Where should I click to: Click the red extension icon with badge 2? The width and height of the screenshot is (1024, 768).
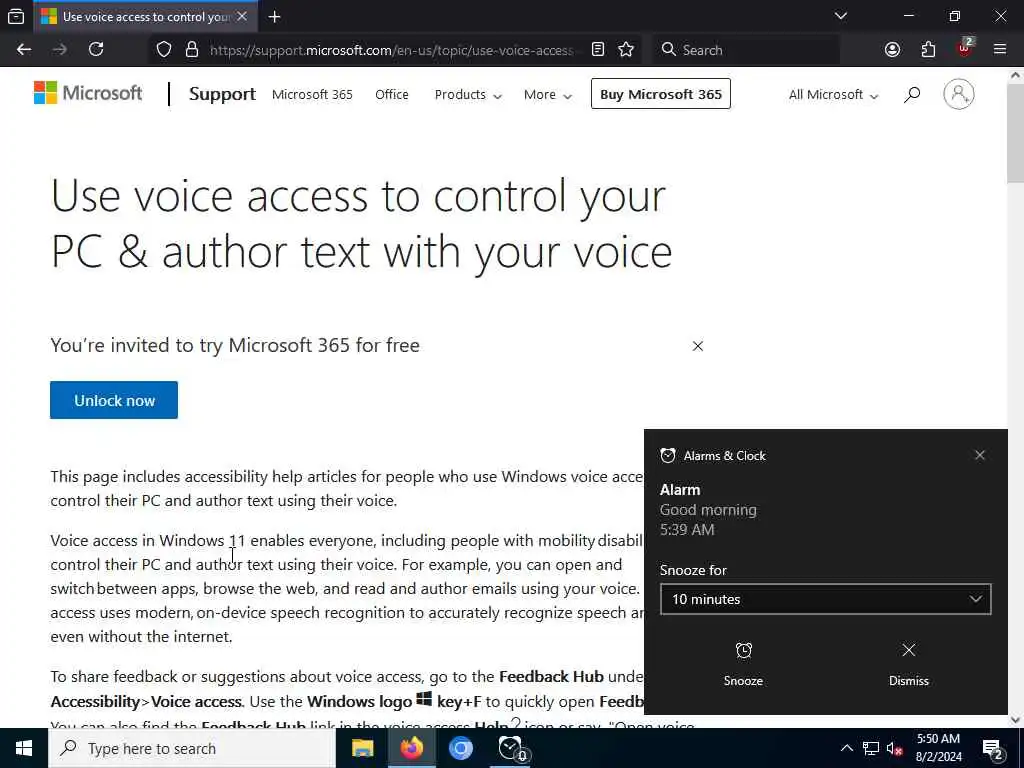965,48
